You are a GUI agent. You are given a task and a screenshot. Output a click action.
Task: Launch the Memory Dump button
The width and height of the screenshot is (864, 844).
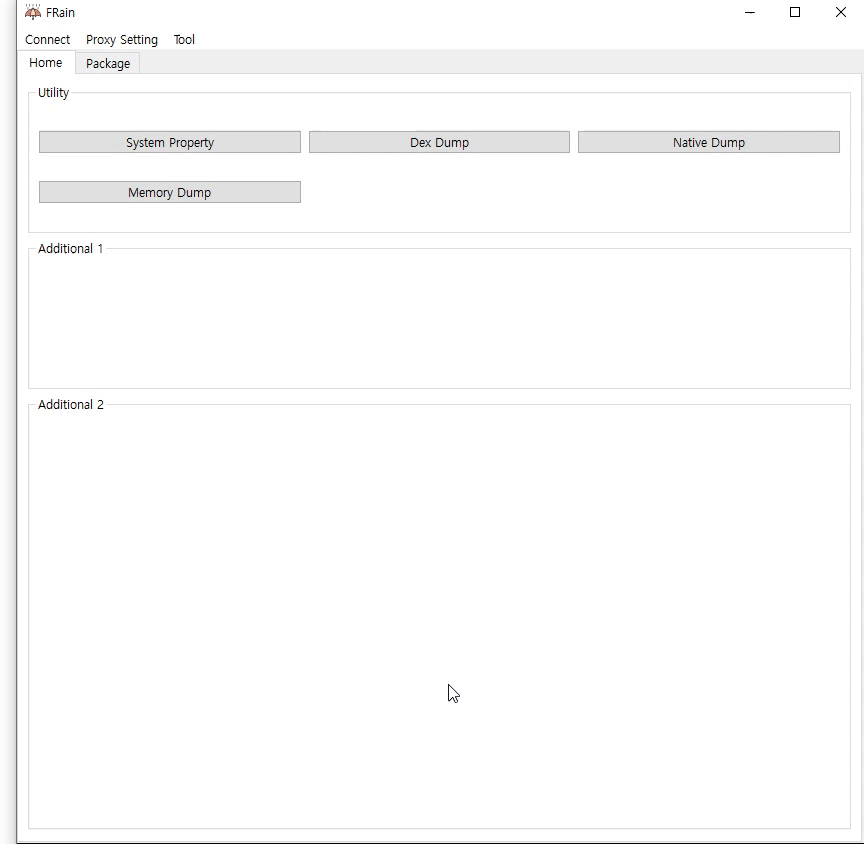click(x=170, y=192)
